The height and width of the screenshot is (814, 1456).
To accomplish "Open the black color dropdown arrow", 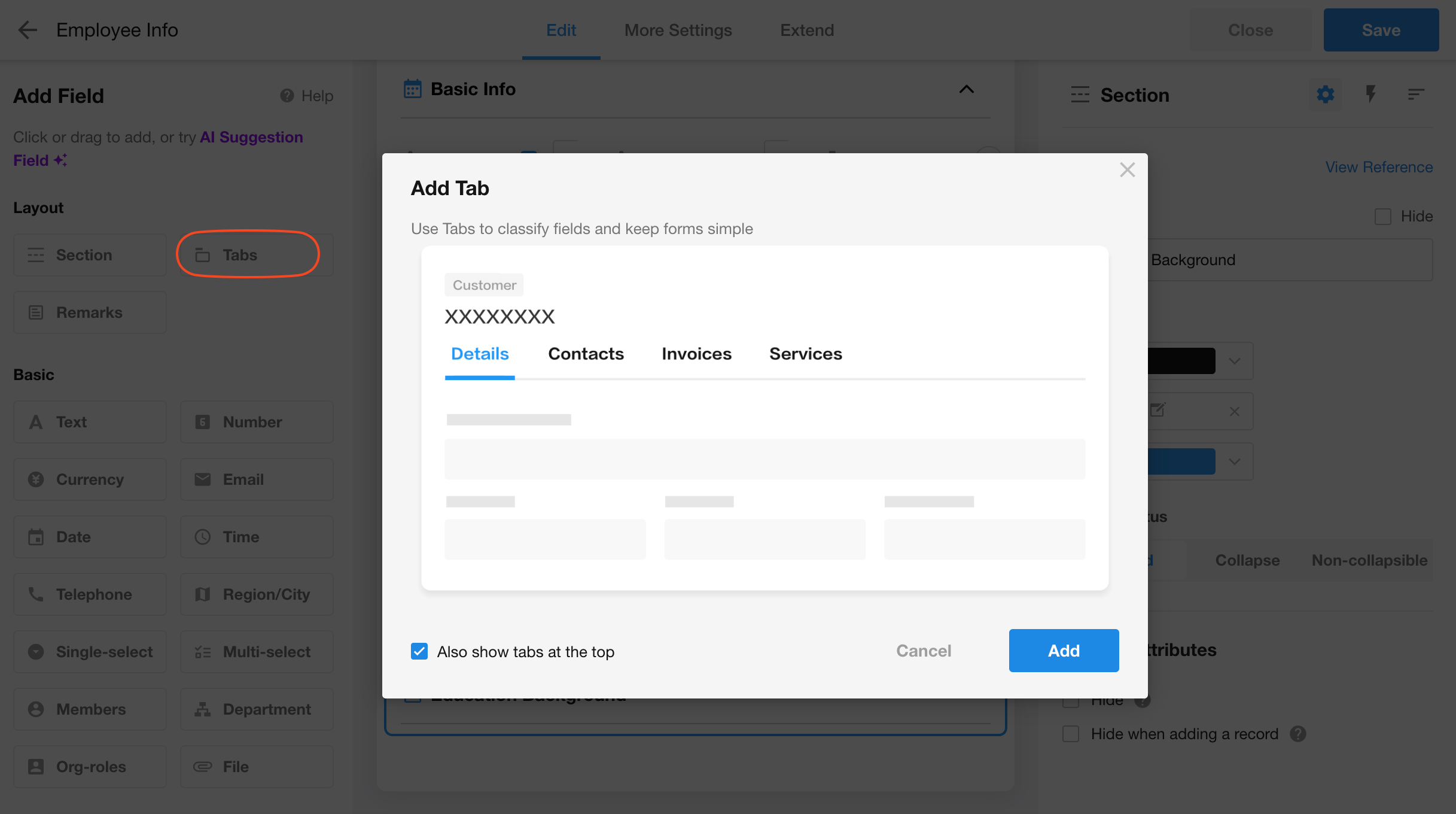I will [x=1234, y=361].
